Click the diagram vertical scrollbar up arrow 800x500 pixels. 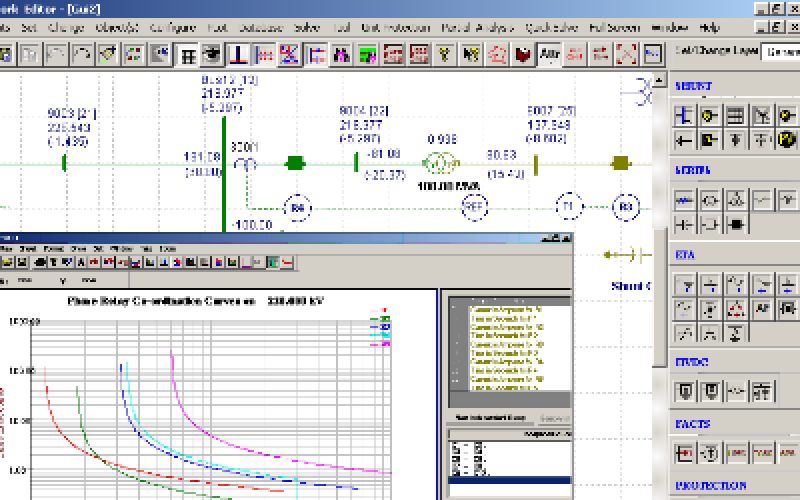point(660,80)
